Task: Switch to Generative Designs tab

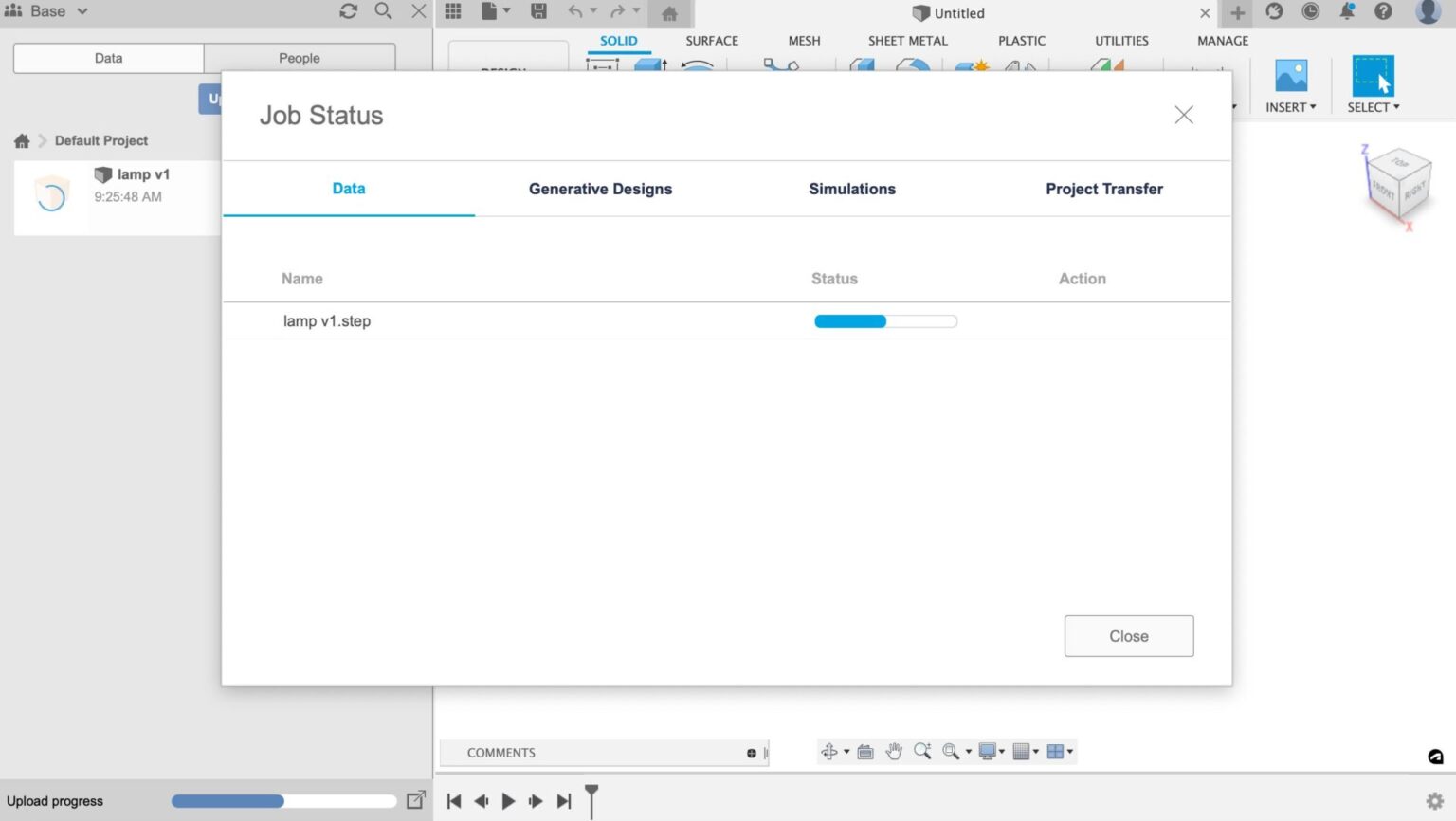Action: (x=600, y=189)
